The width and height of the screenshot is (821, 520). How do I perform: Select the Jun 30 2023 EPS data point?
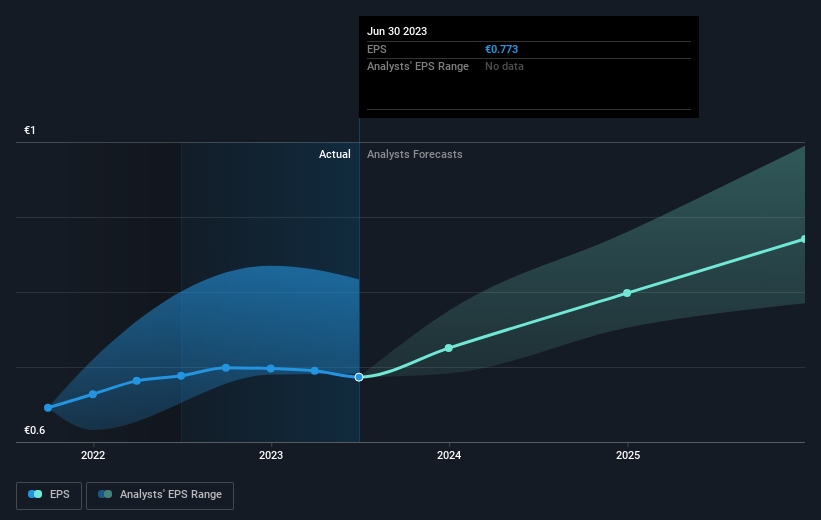point(359,377)
